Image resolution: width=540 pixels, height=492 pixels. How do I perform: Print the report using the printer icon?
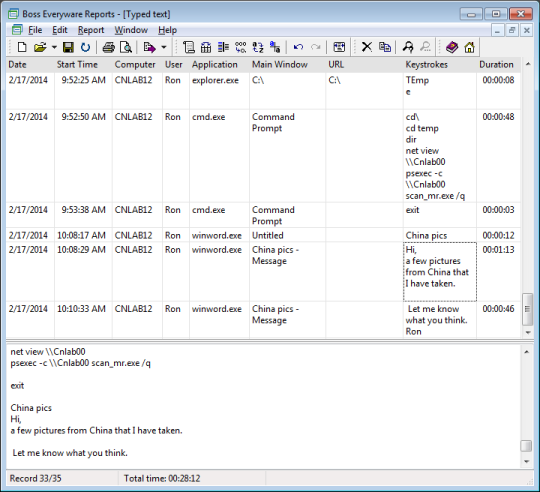[108, 47]
